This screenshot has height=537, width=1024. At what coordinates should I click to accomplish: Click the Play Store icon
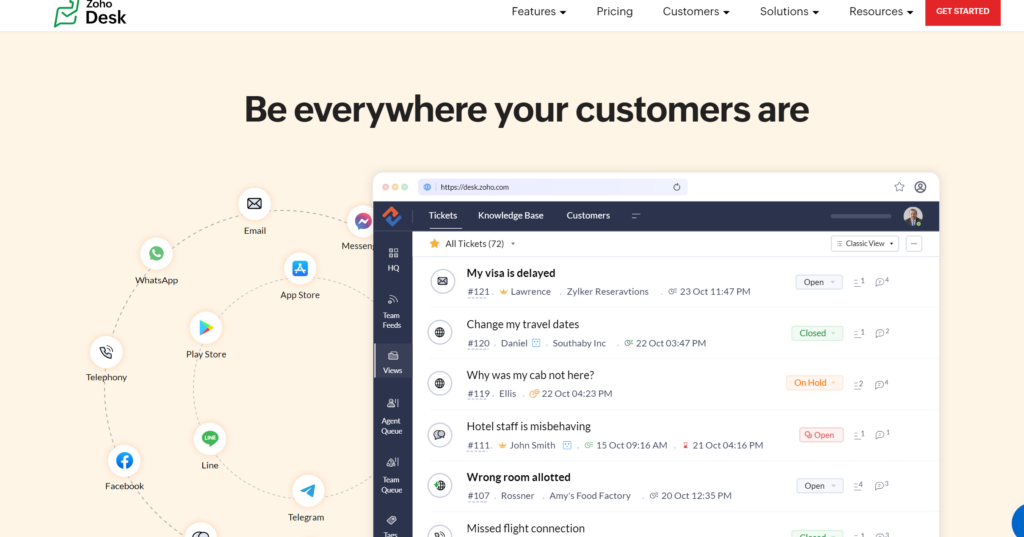click(x=206, y=328)
